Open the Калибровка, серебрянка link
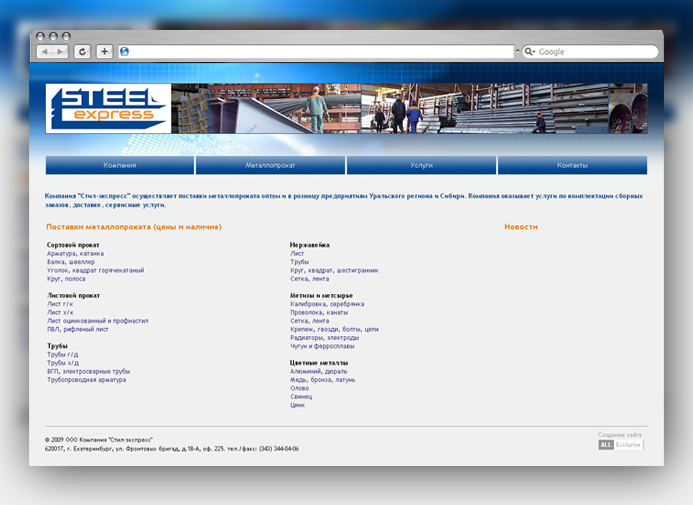693x505 pixels. coord(327,304)
